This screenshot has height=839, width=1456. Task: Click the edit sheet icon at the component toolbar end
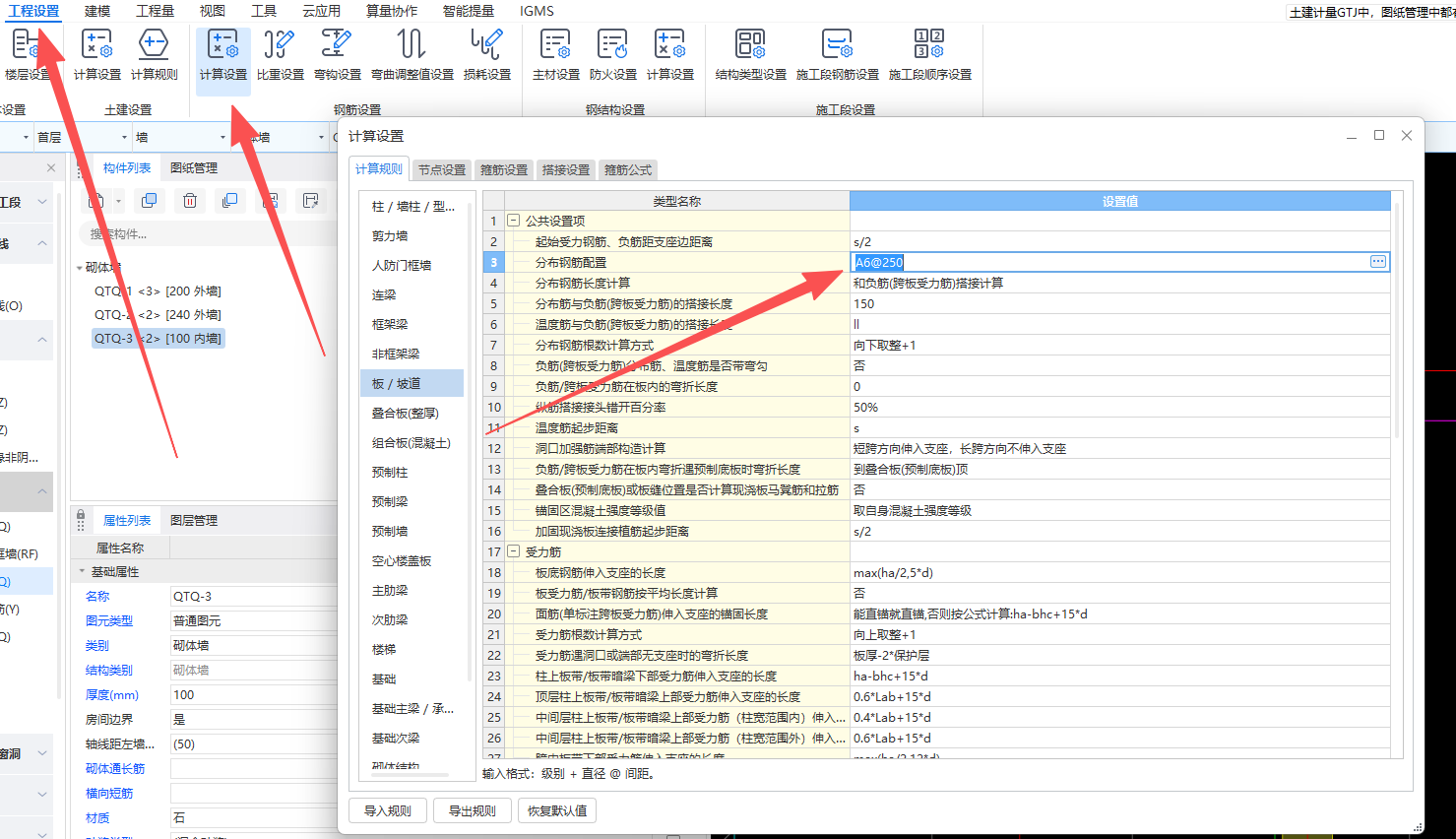pos(311,201)
